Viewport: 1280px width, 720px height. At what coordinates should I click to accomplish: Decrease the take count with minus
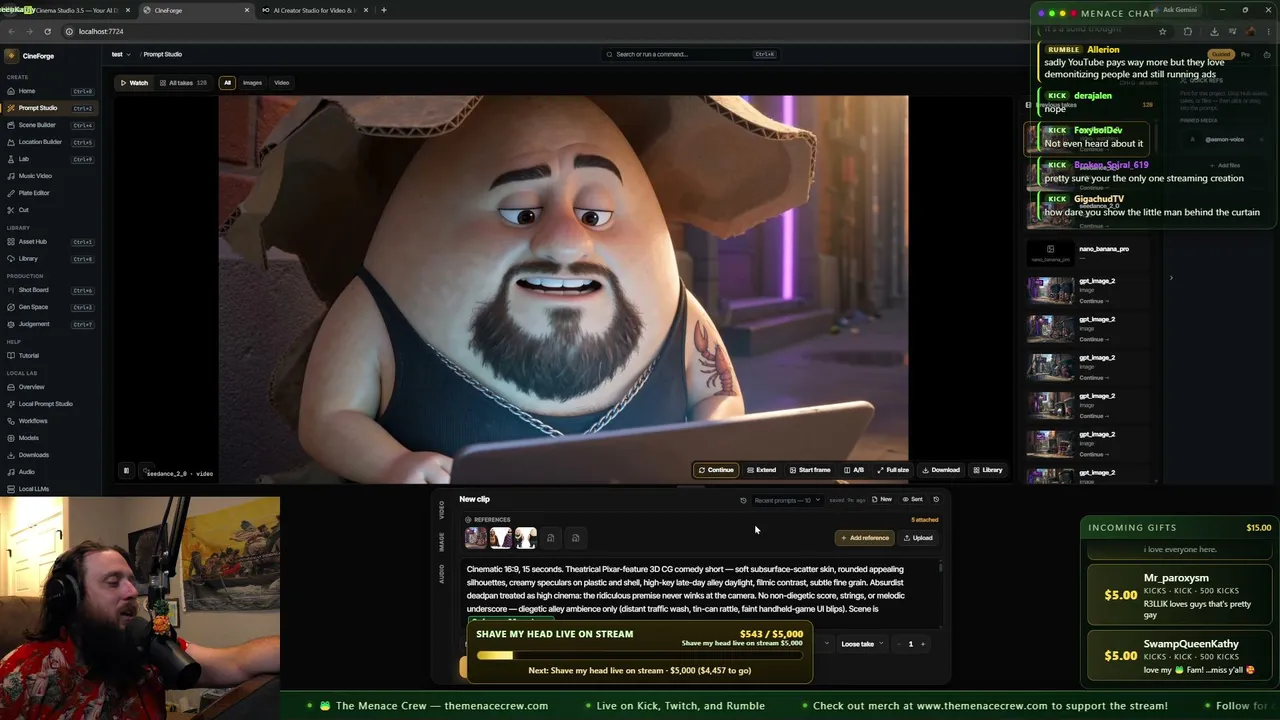click(898, 644)
